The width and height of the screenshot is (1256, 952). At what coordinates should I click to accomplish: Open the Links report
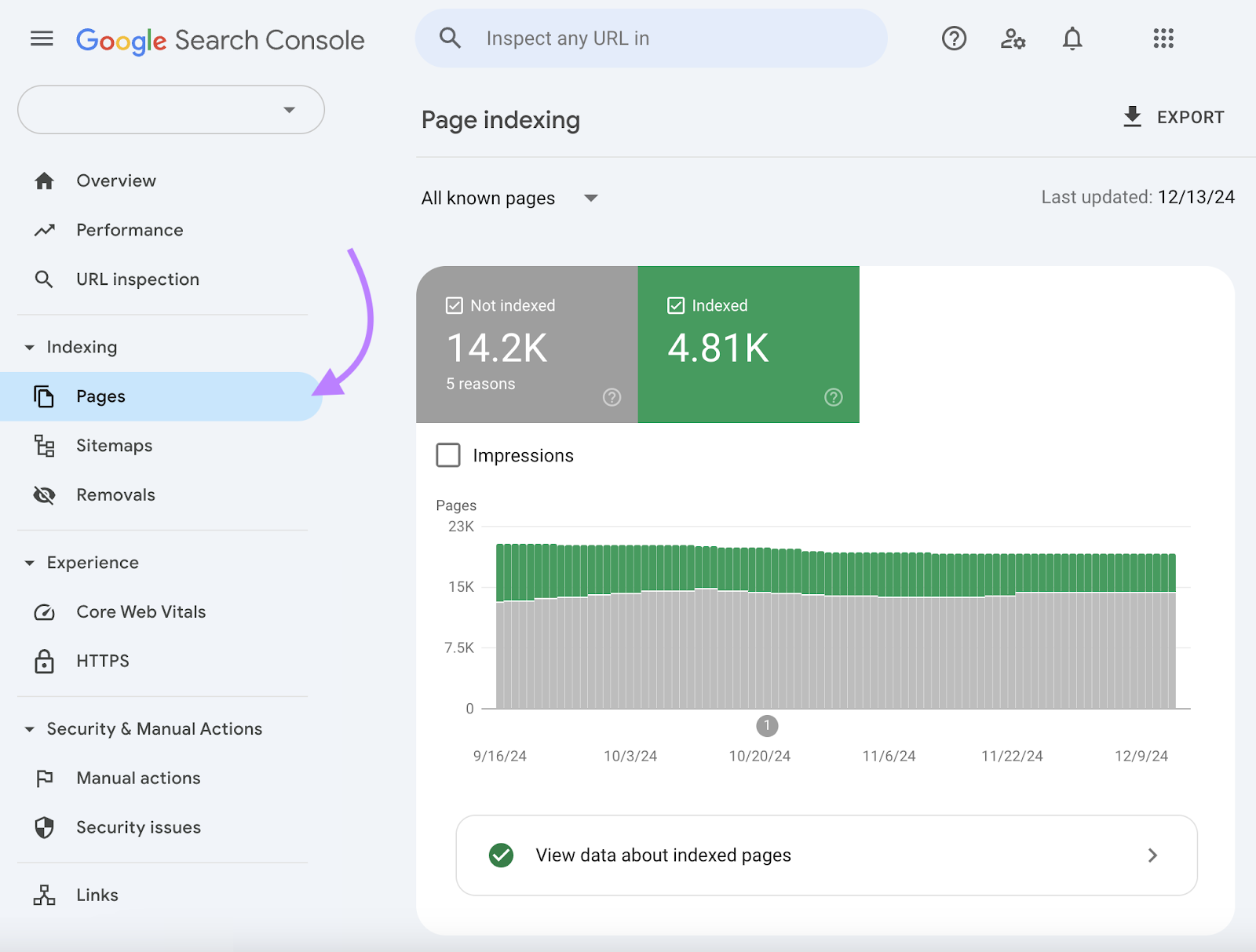coord(97,895)
